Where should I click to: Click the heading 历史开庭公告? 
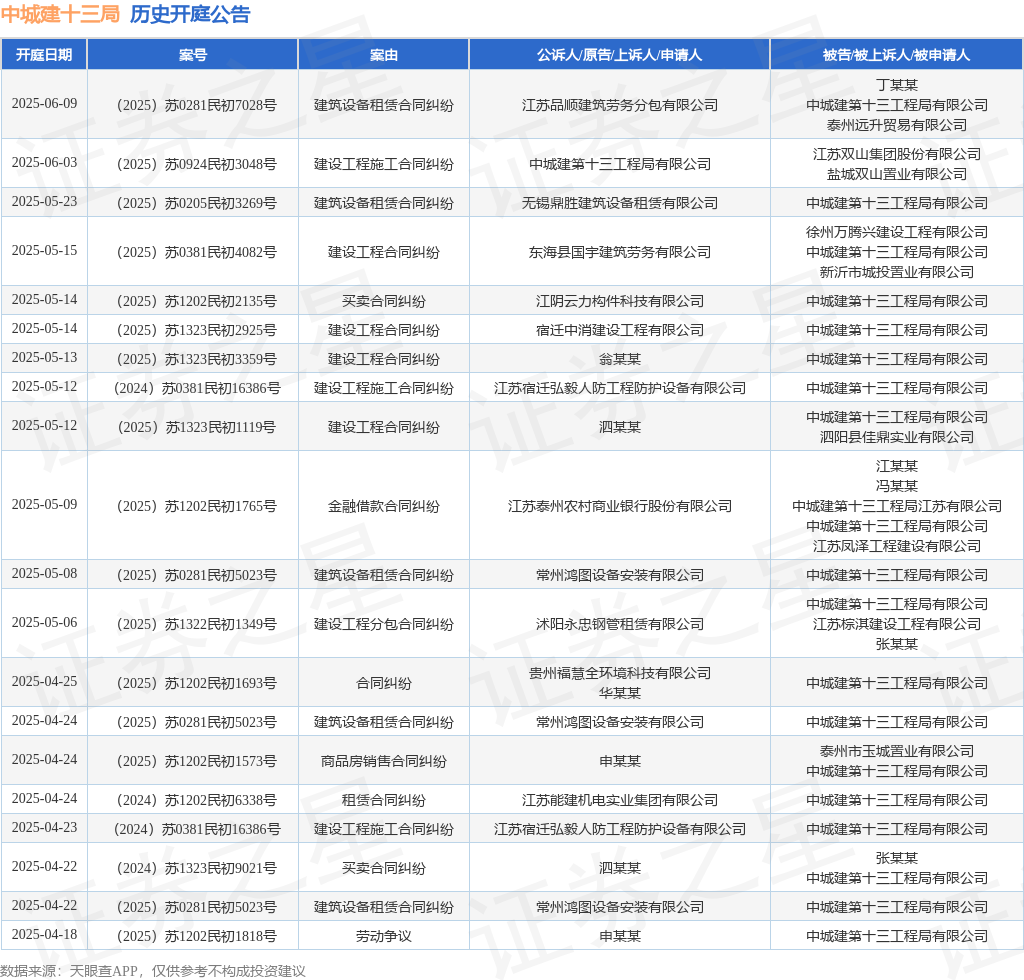coord(190,14)
